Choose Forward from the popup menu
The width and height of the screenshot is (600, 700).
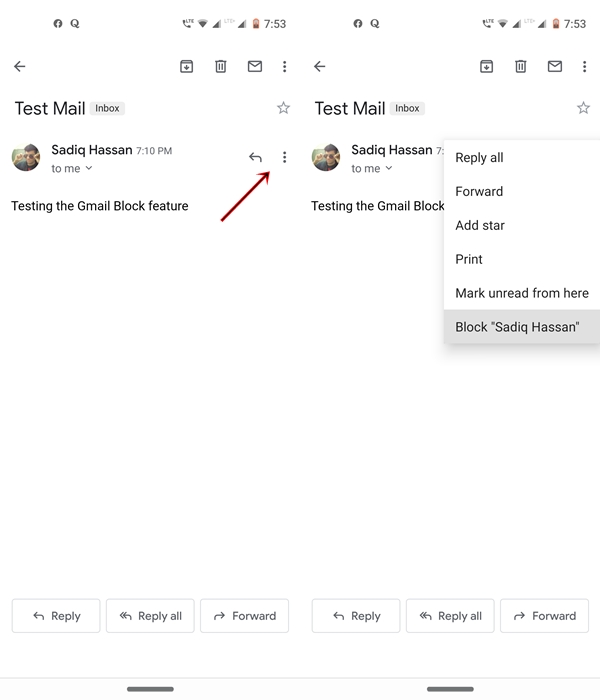click(x=522, y=192)
